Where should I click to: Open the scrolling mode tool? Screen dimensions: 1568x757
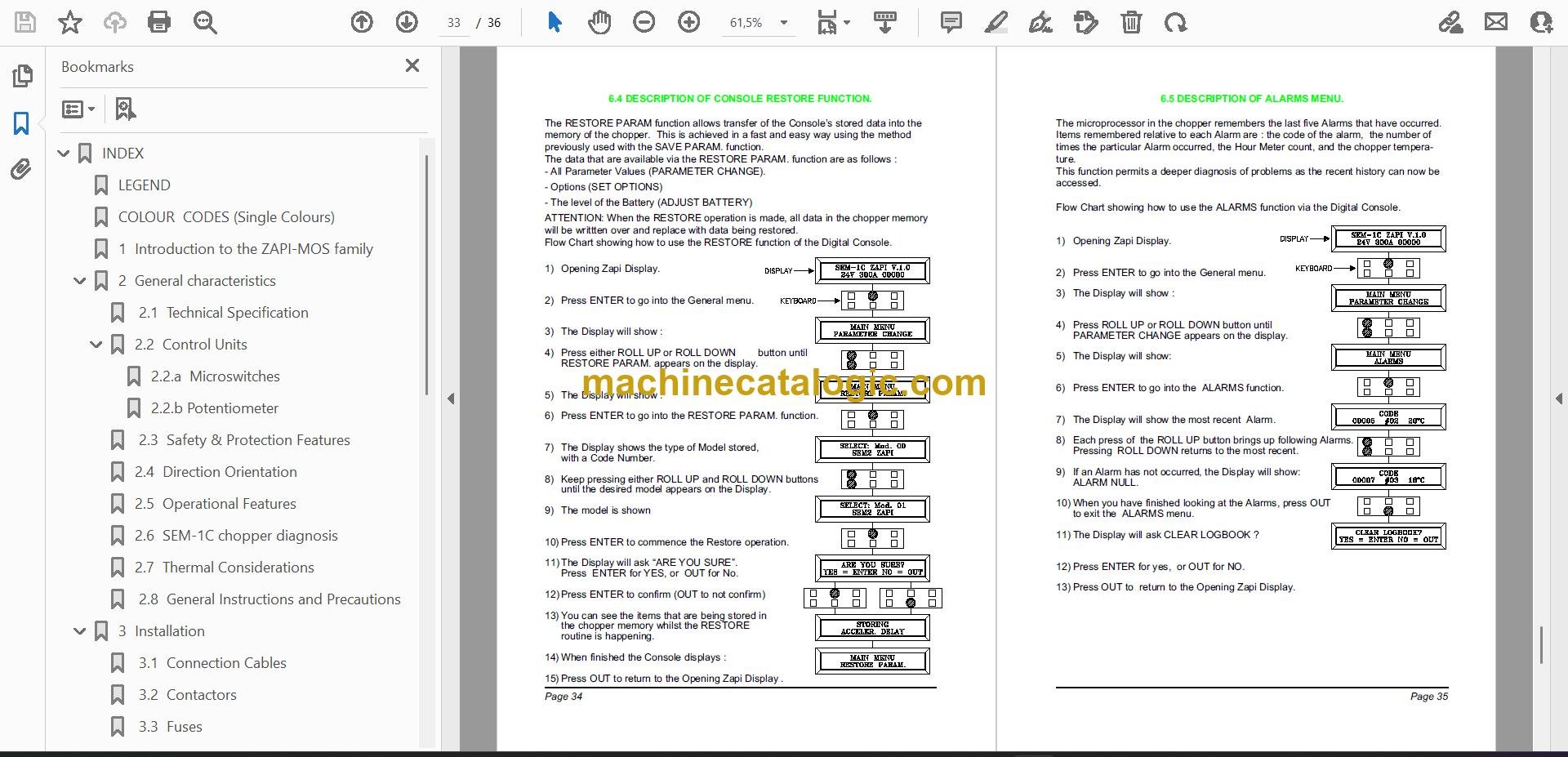885,22
